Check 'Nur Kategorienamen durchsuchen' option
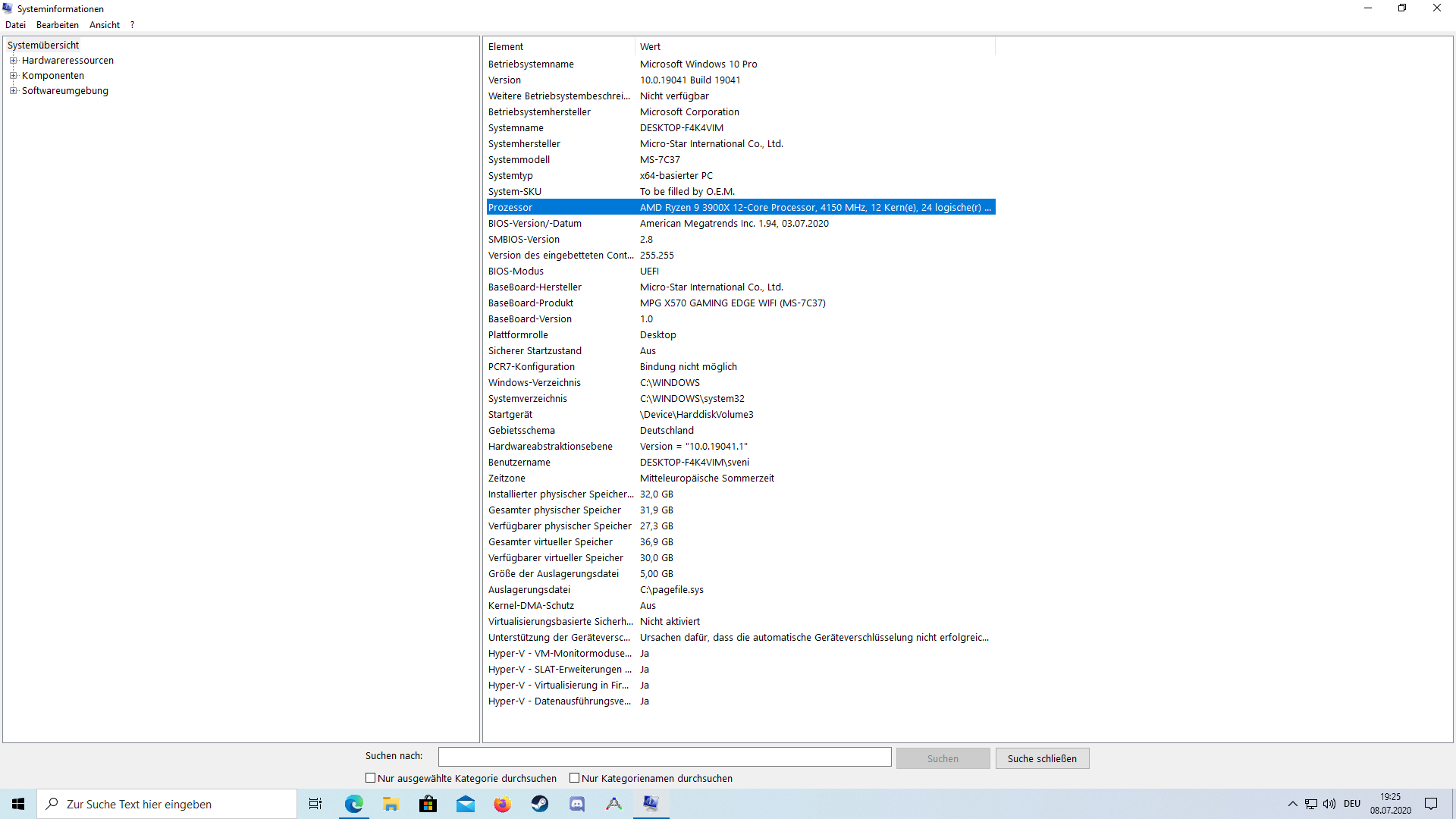This screenshot has width=1456, height=819. pos(575,778)
